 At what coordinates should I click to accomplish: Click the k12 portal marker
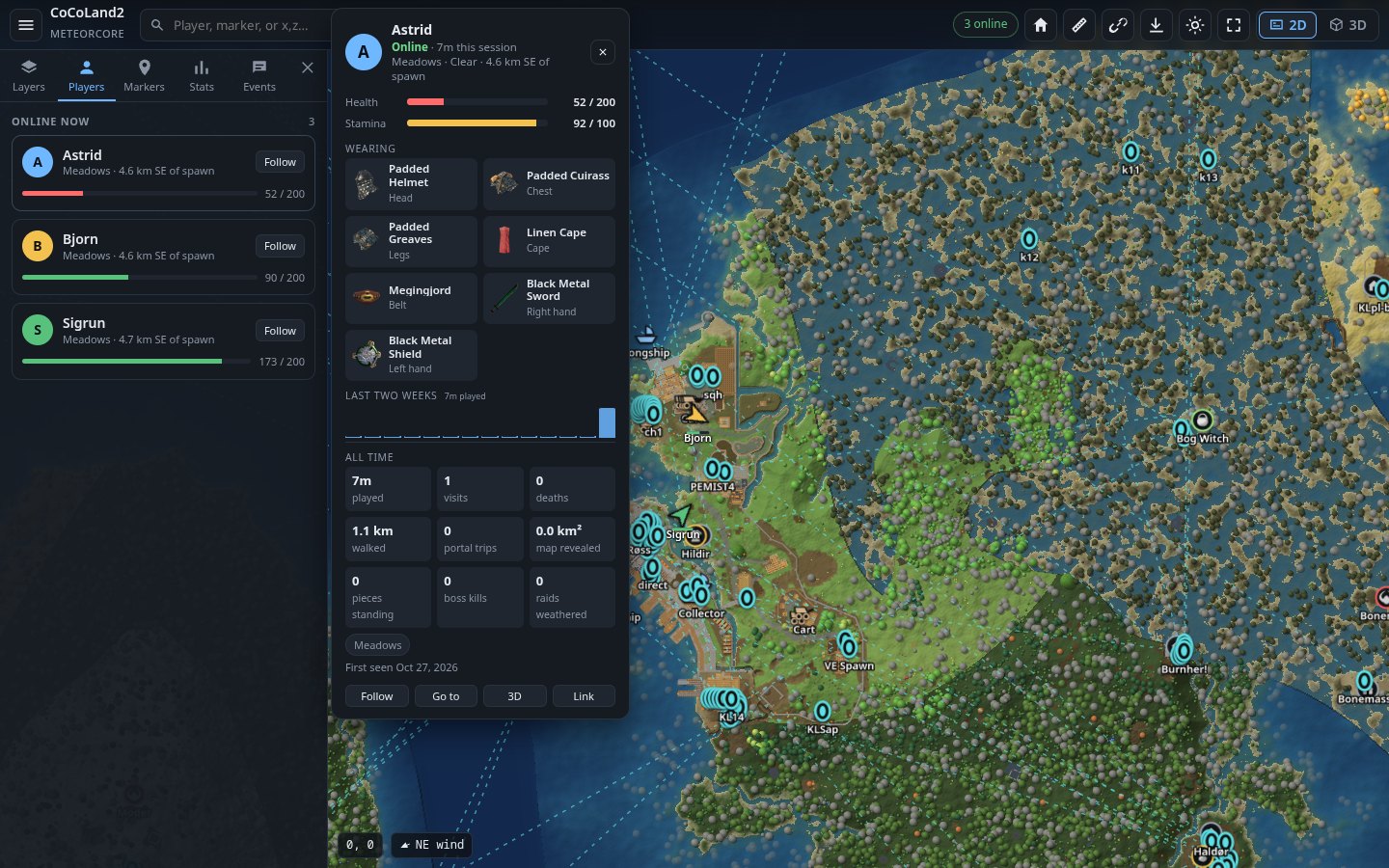(x=1029, y=239)
